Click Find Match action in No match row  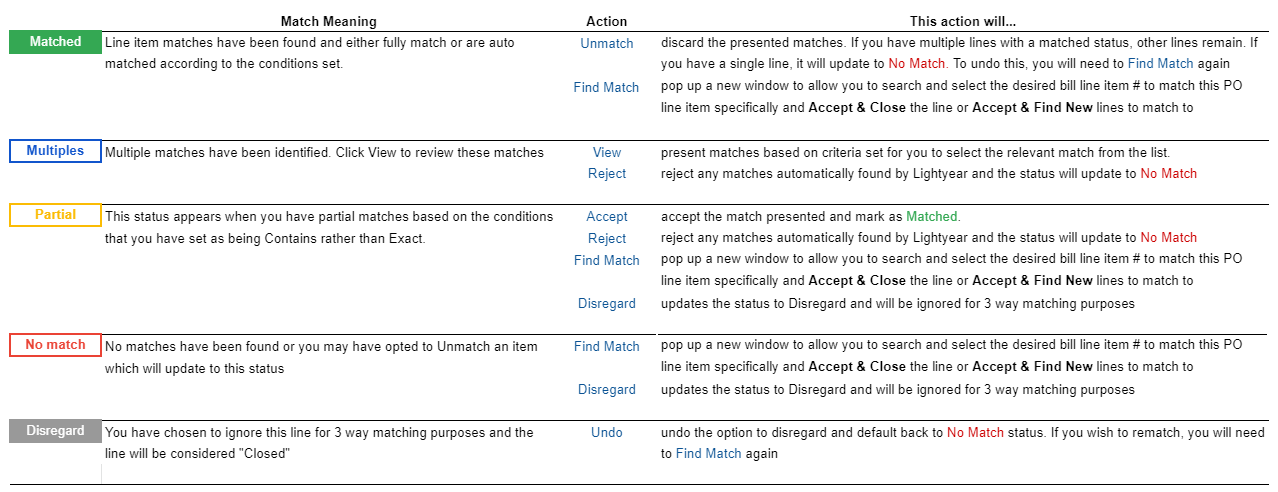pos(606,346)
